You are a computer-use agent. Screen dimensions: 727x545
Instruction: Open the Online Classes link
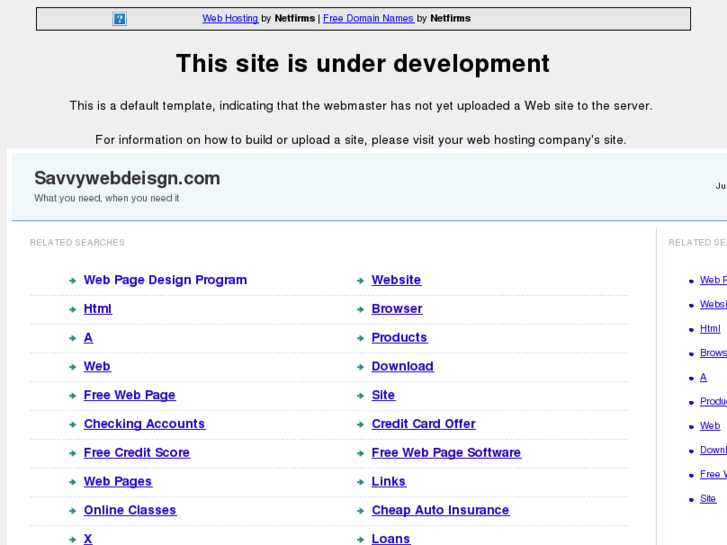point(130,510)
